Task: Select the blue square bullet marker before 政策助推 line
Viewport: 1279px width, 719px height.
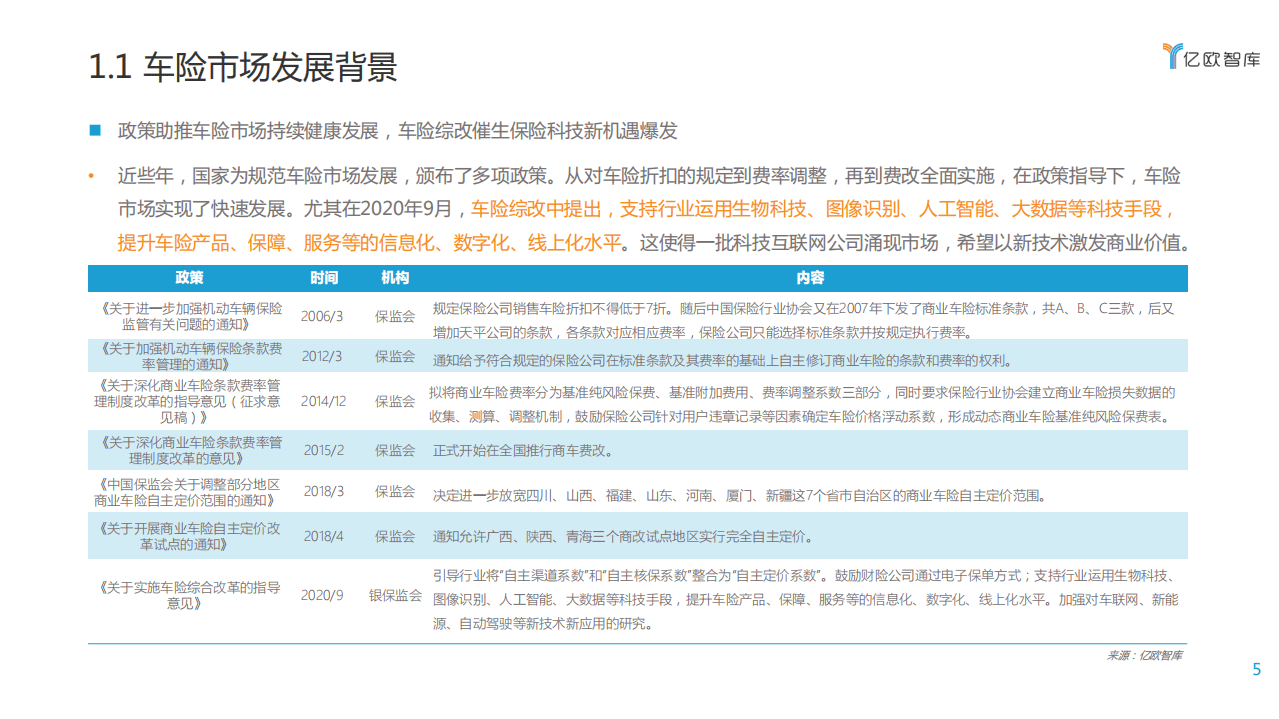Action: click(95, 129)
